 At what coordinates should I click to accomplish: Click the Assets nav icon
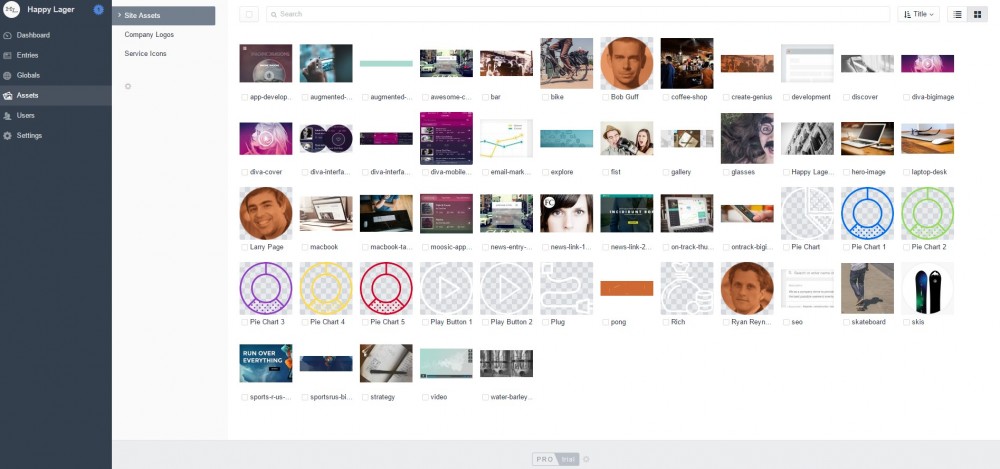click(x=8, y=96)
